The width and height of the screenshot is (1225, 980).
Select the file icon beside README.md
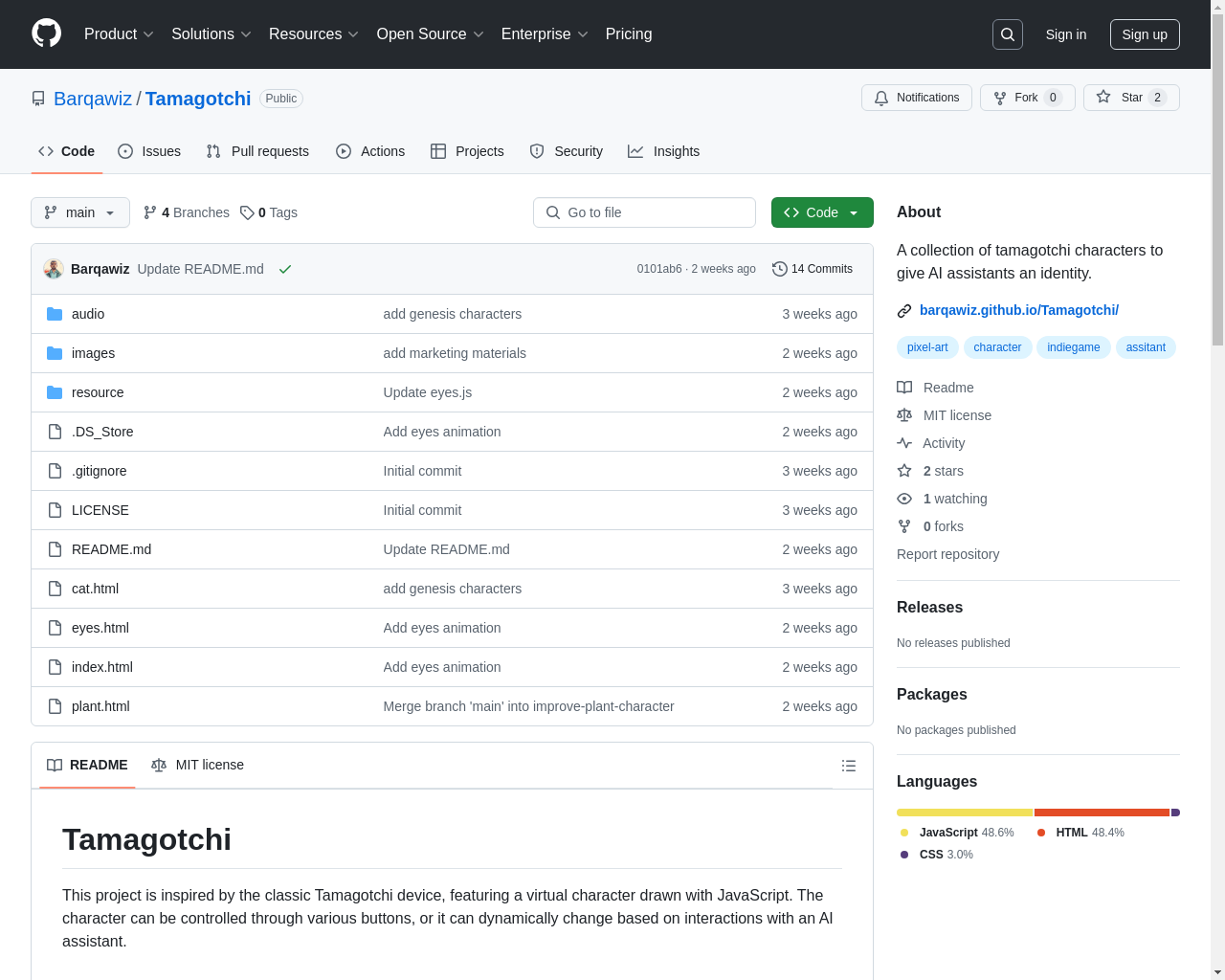point(55,549)
